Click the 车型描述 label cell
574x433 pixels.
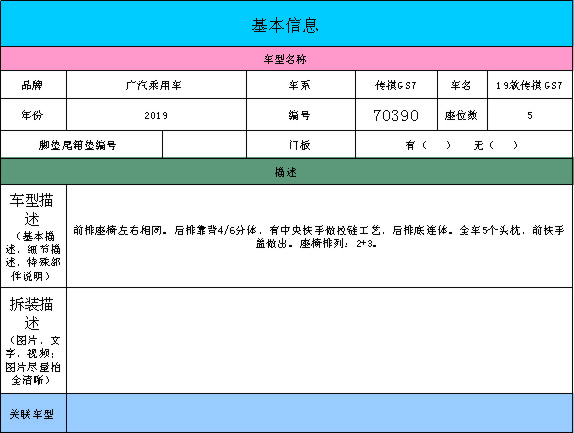click(x=33, y=236)
